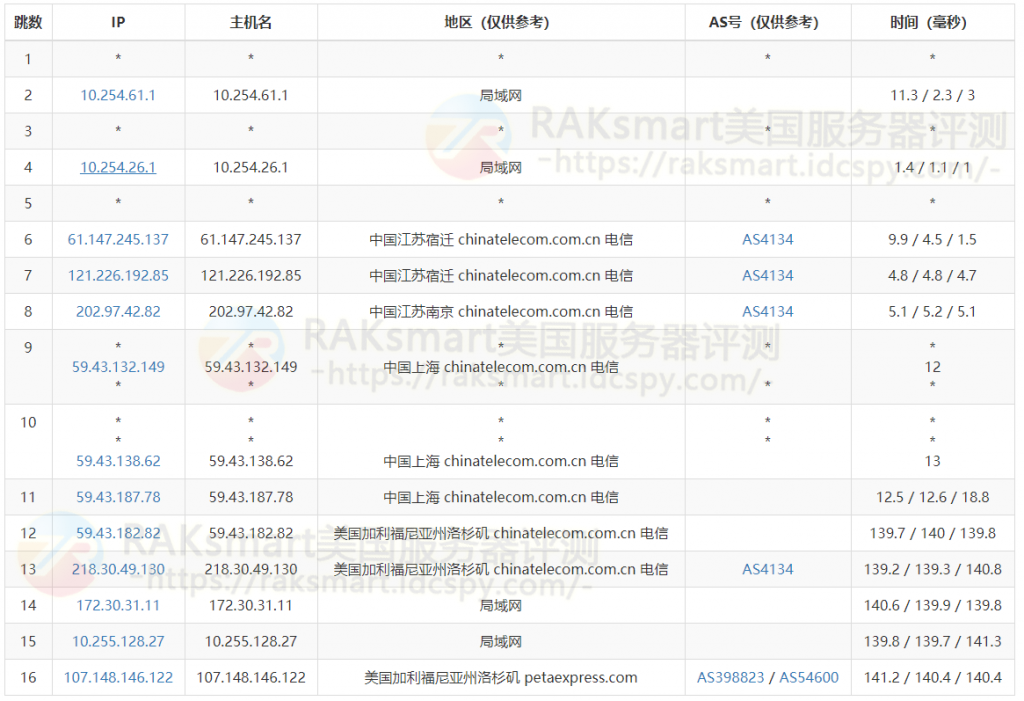
Task: Select time value 11.3 / 2.3 / 3
Action: [933, 95]
